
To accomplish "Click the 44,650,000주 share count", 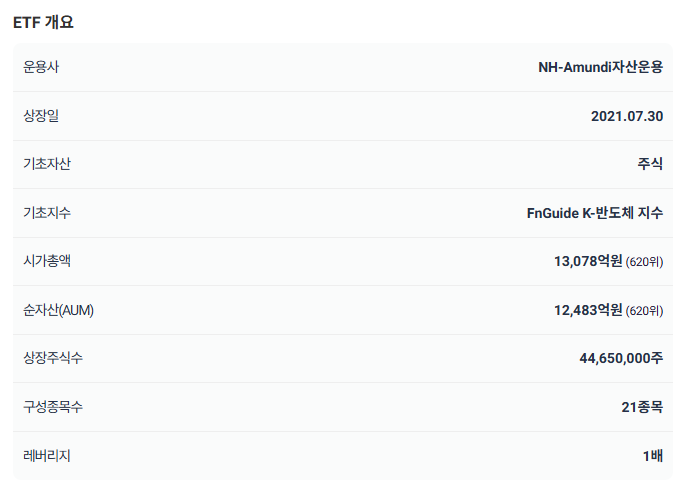I will coord(621,358).
